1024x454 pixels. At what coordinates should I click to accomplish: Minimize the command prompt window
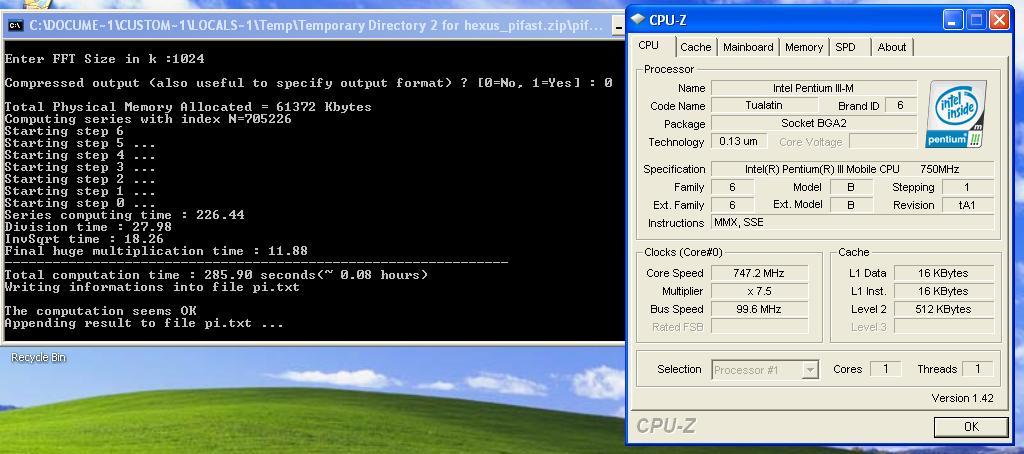coord(618,26)
